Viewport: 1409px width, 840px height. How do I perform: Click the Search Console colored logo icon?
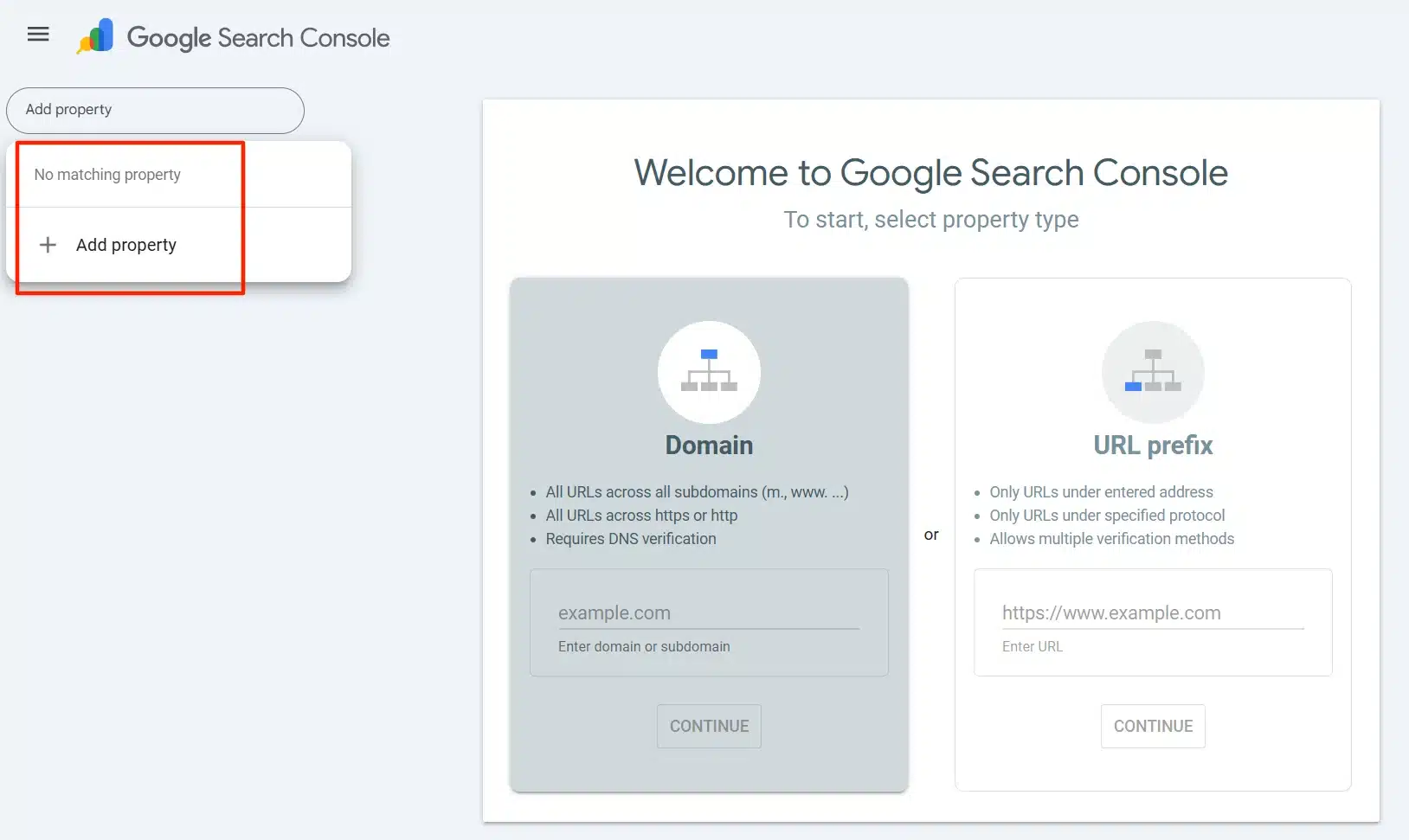(96, 36)
